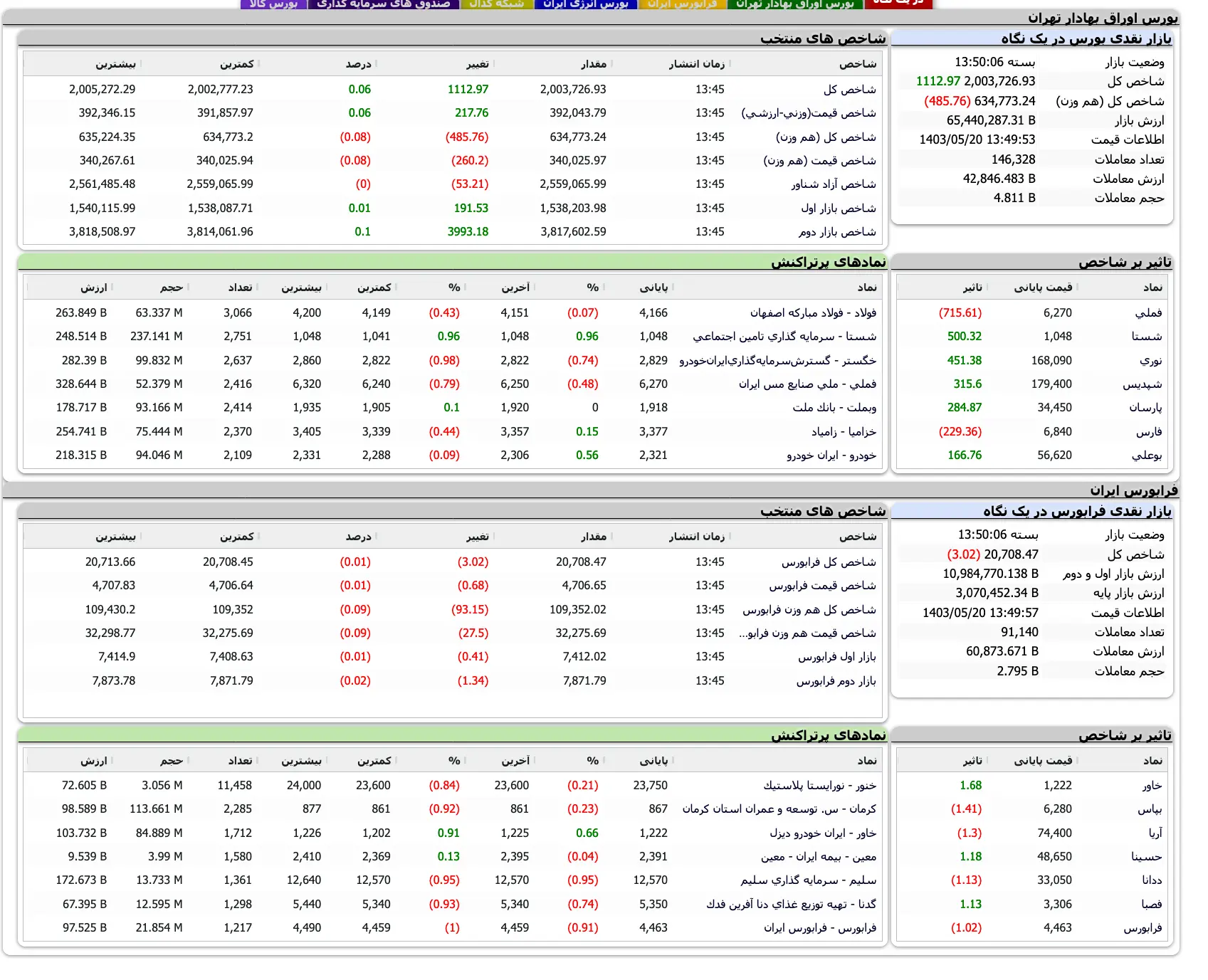Select فصبا in Farabourse index impact table
This screenshot has height=980, width=1208.
(x=1152, y=904)
